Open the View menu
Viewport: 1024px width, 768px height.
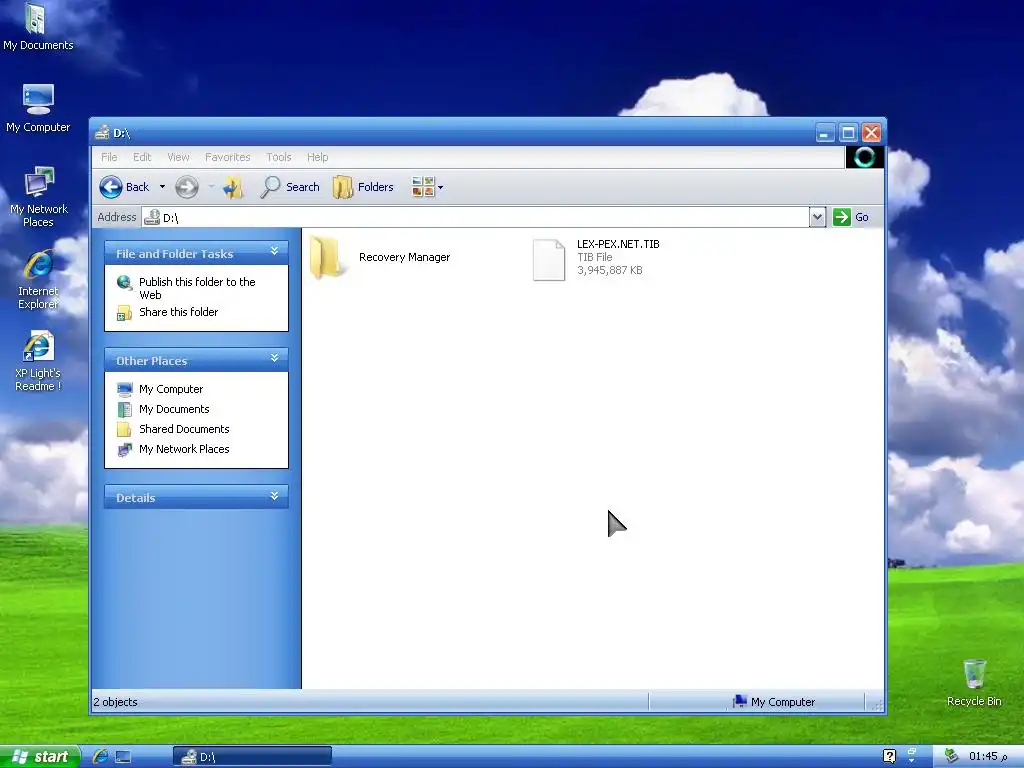178,157
